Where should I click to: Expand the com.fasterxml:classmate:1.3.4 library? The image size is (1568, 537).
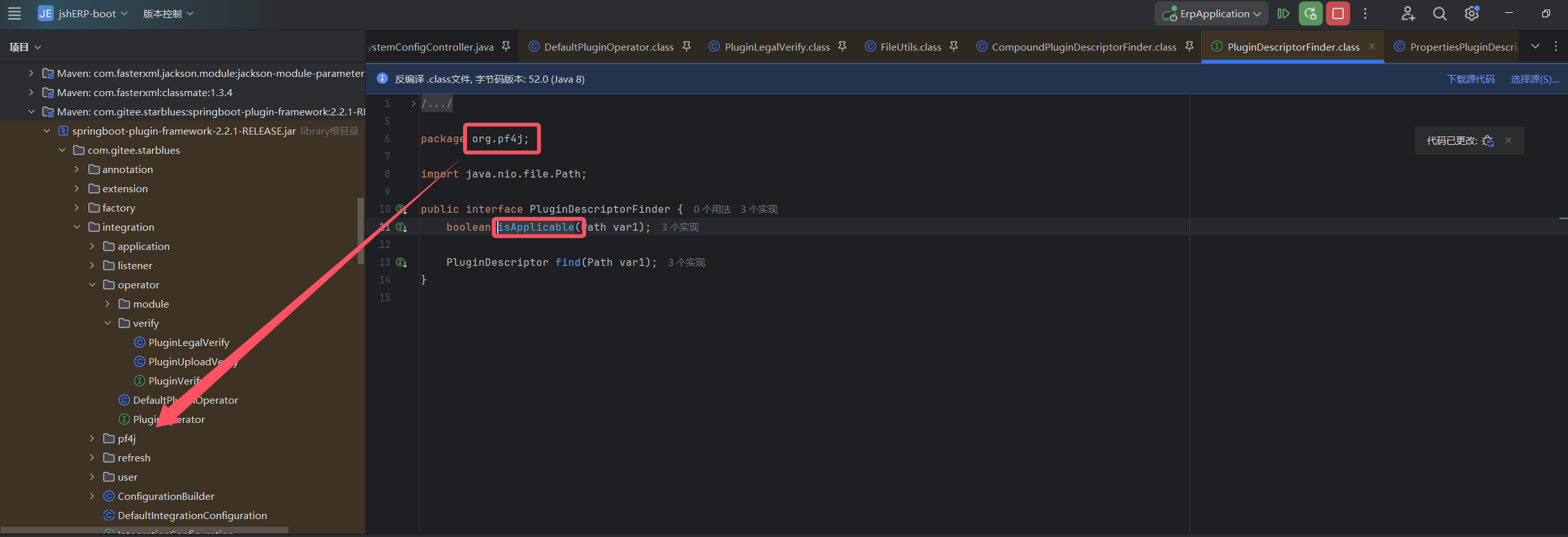tap(31, 92)
